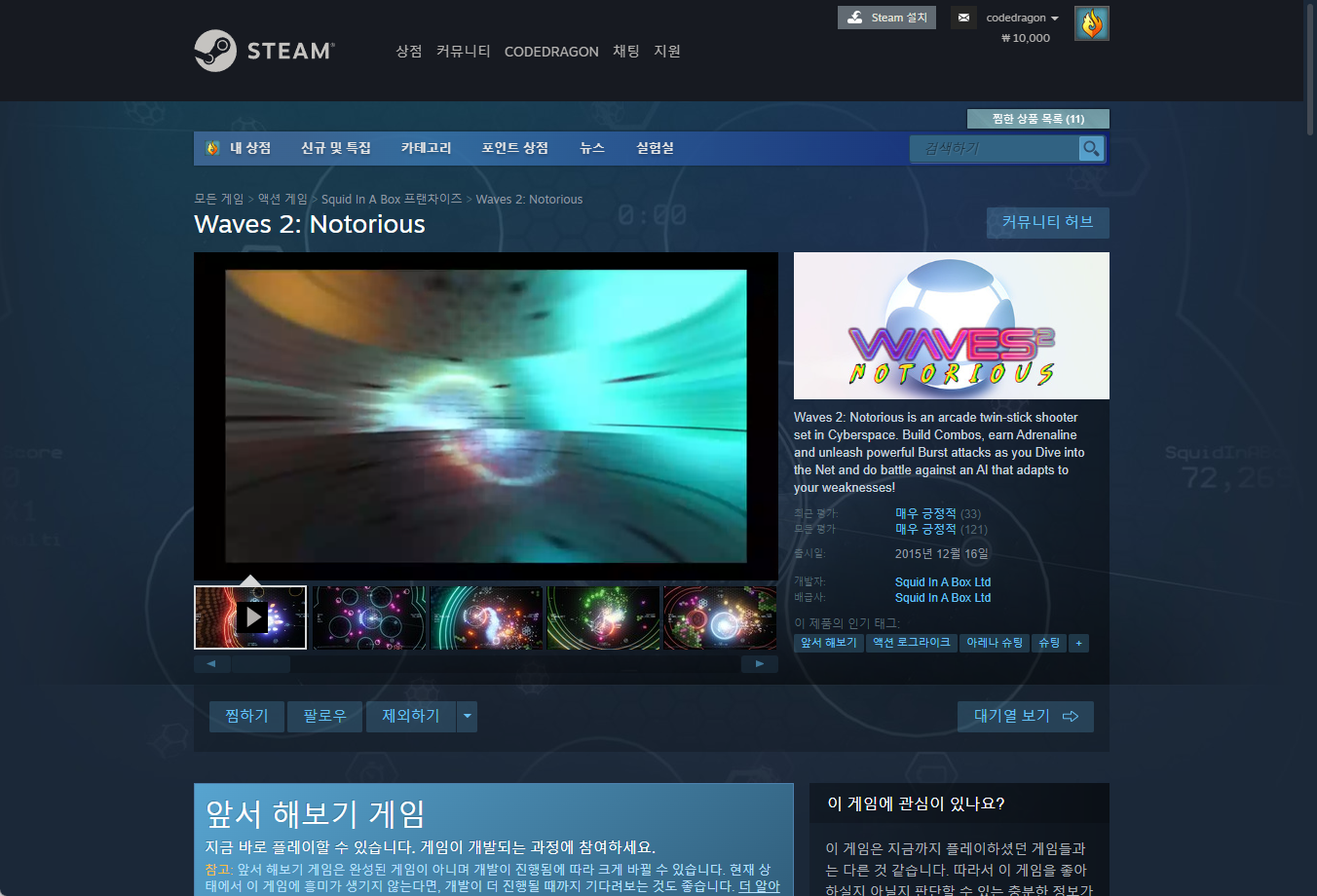This screenshot has height=896, width=1317.
Task: Open the 뉴스 tab
Action: tap(592, 148)
